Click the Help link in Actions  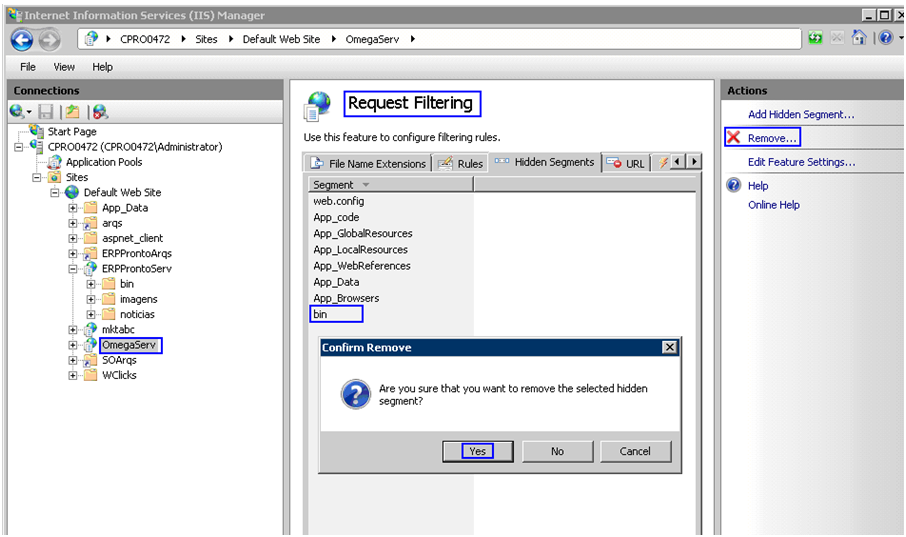(758, 186)
